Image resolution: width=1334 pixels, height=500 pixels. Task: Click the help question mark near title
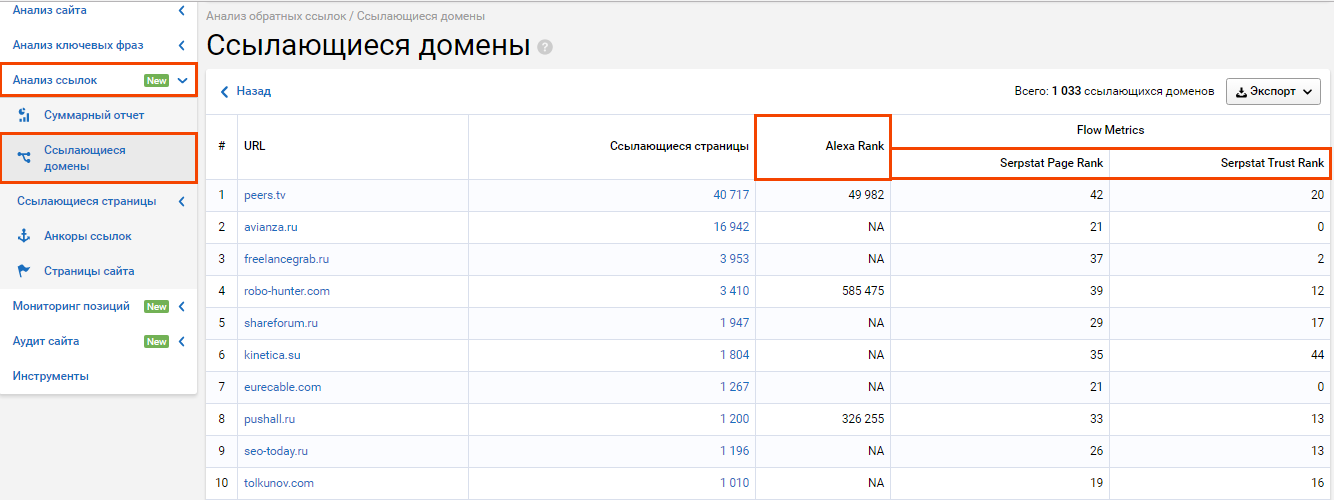tap(545, 47)
